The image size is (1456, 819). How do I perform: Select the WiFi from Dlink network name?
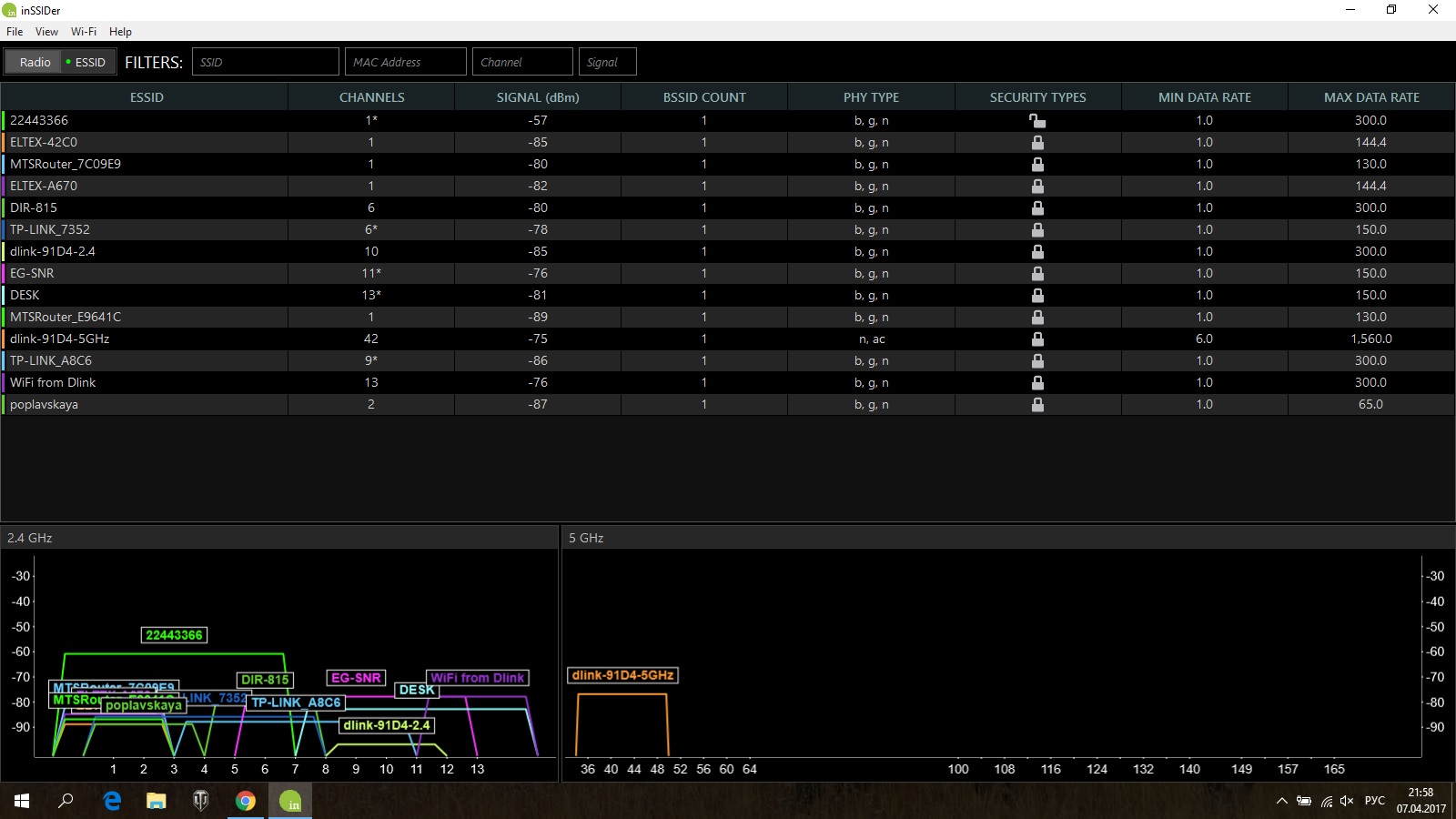click(x=53, y=382)
